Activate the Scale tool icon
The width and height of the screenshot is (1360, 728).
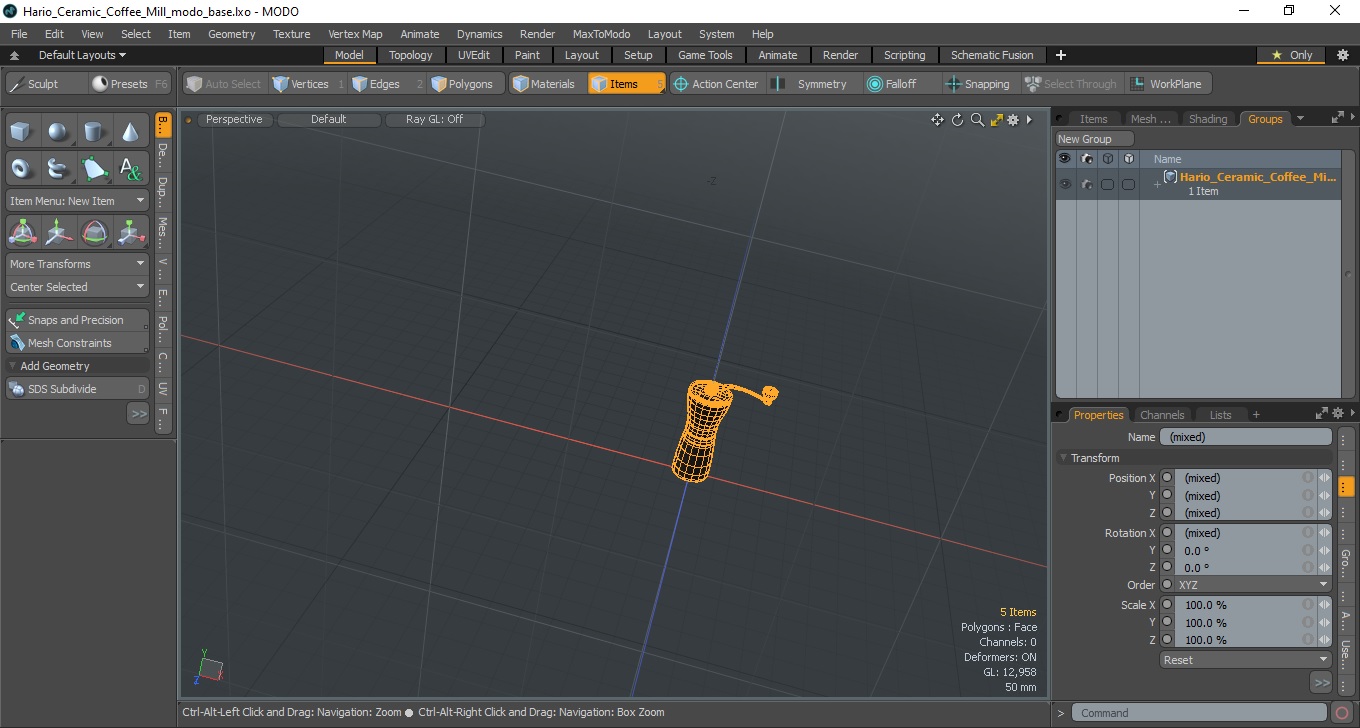pos(130,233)
